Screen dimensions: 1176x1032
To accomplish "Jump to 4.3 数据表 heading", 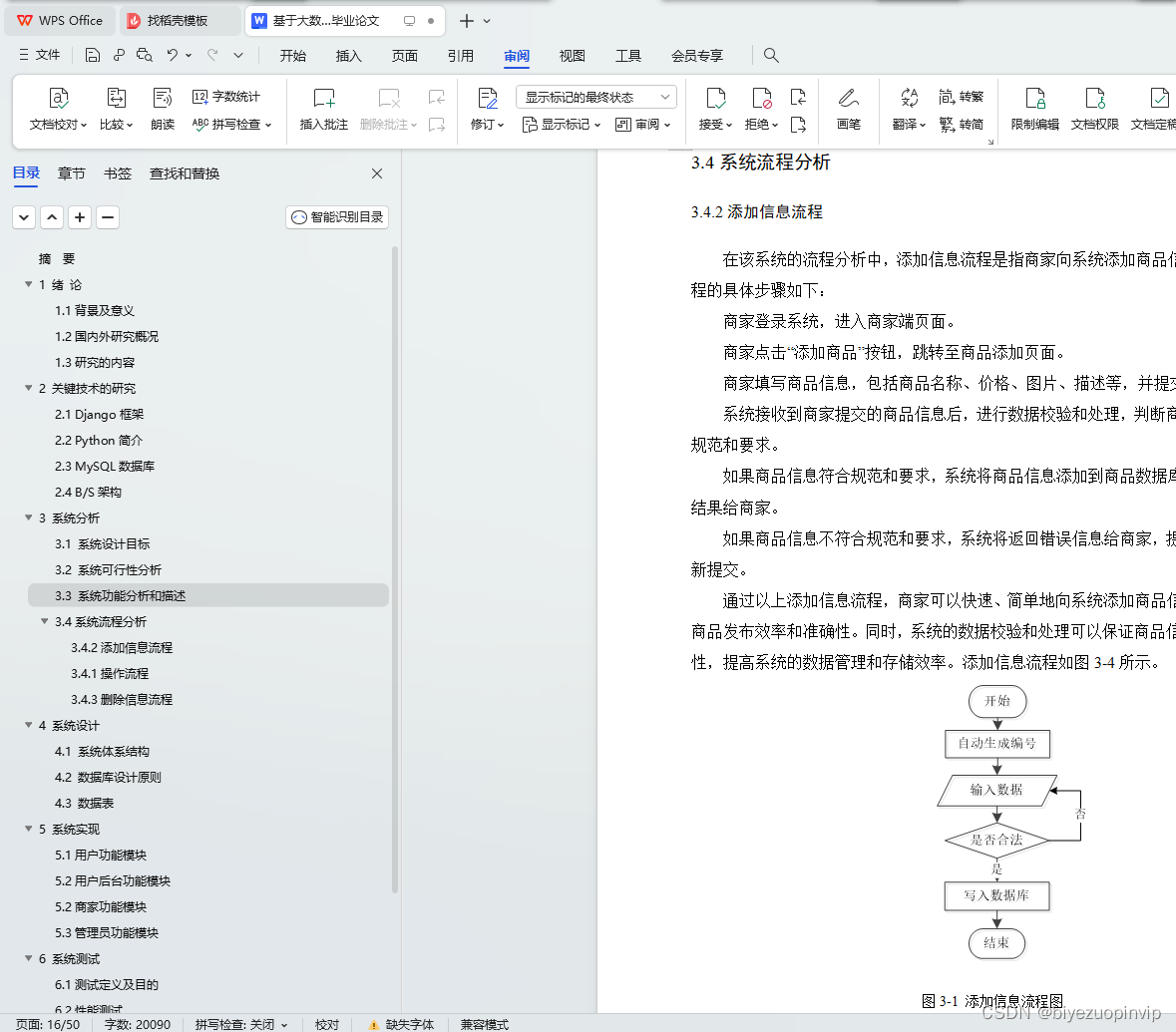I will (84, 804).
